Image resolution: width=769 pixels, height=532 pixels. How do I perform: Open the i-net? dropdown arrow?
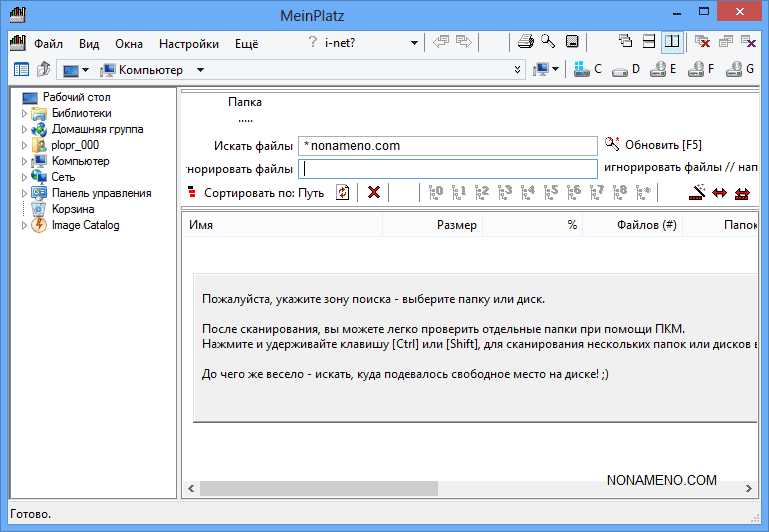[414, 44]
